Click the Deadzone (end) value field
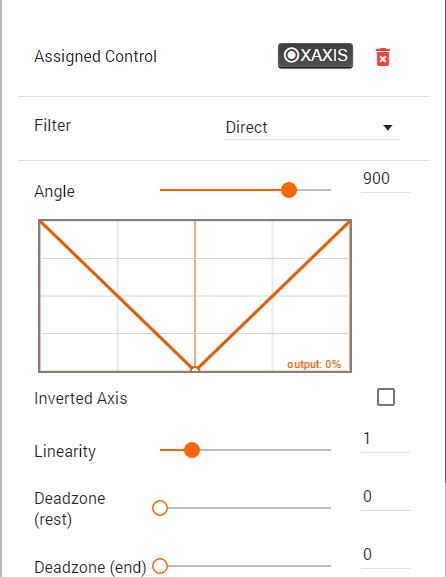The image size is (446, 577). click(x=386, y=555)
